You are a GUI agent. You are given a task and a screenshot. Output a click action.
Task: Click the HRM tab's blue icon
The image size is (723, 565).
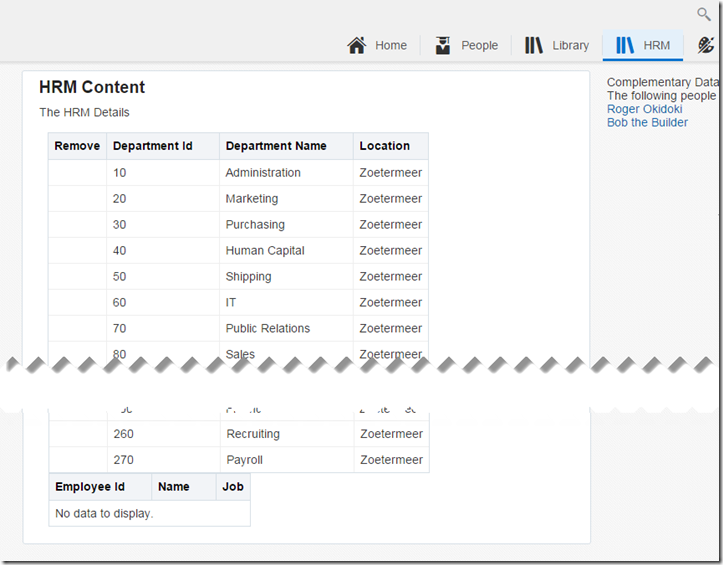point(625,45)
